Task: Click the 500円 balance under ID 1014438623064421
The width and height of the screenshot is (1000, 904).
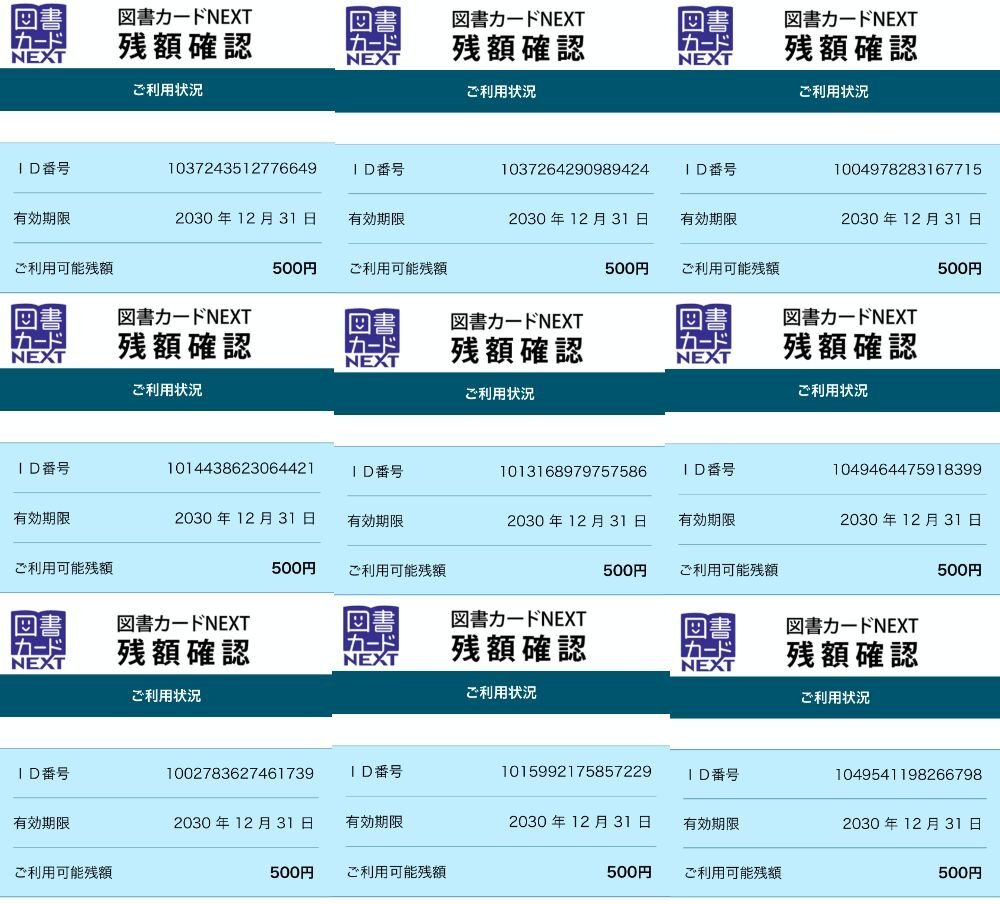Action: click(294, 568)
